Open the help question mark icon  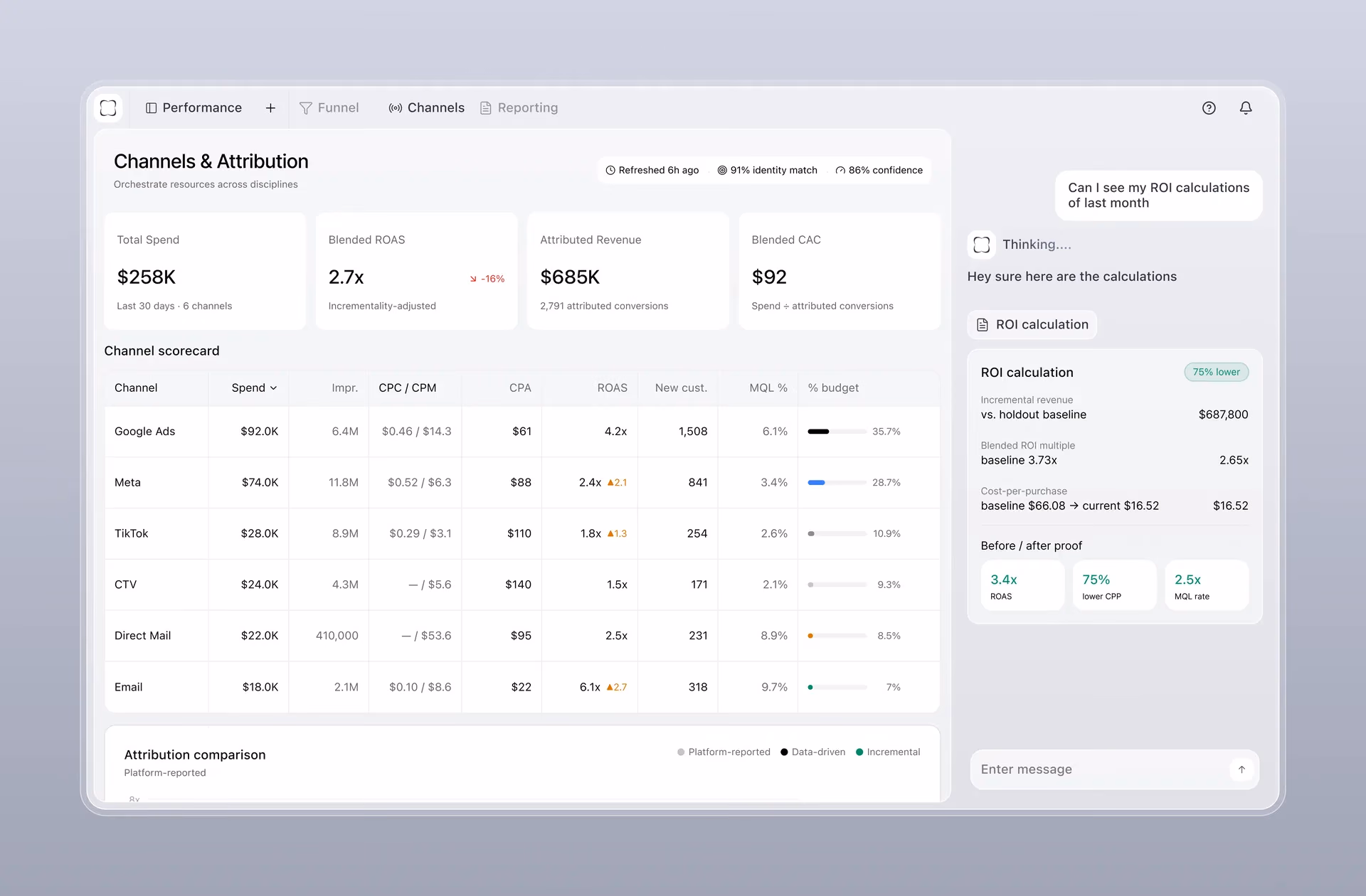[x=1209, y=108]
